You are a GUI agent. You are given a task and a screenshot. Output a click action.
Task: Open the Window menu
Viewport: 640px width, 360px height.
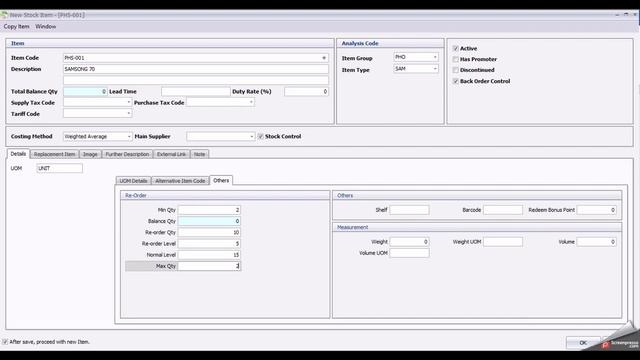click(x=45, y=27)
